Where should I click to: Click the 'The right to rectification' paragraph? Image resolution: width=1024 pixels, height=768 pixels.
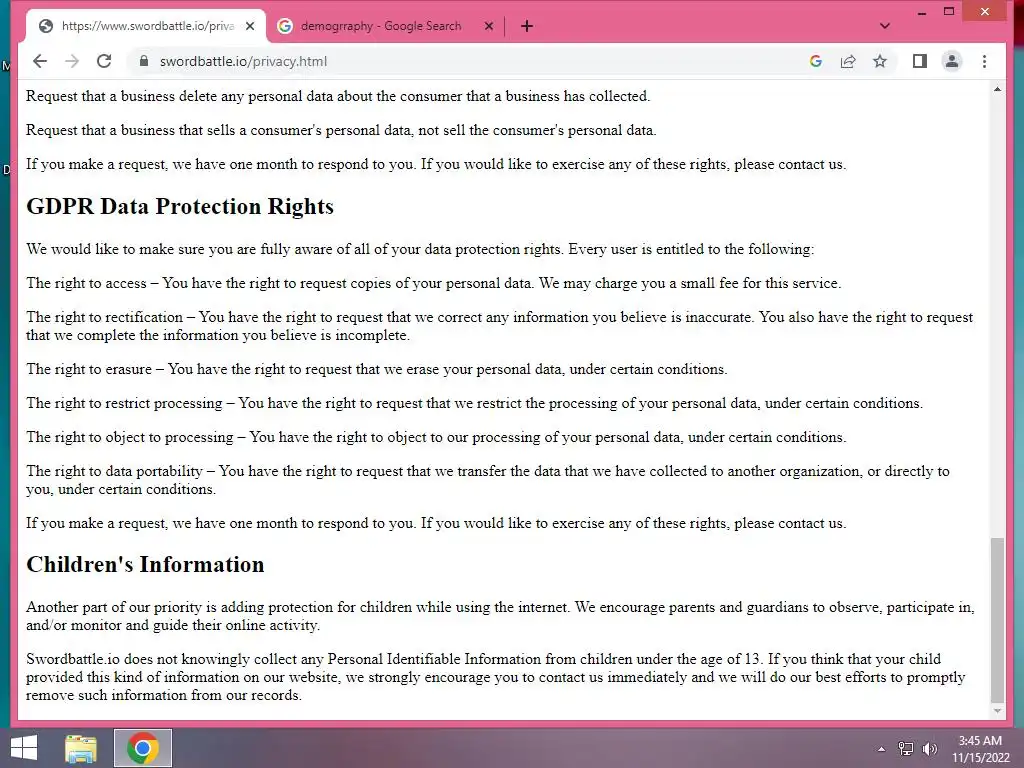click(x=500, y=326)
